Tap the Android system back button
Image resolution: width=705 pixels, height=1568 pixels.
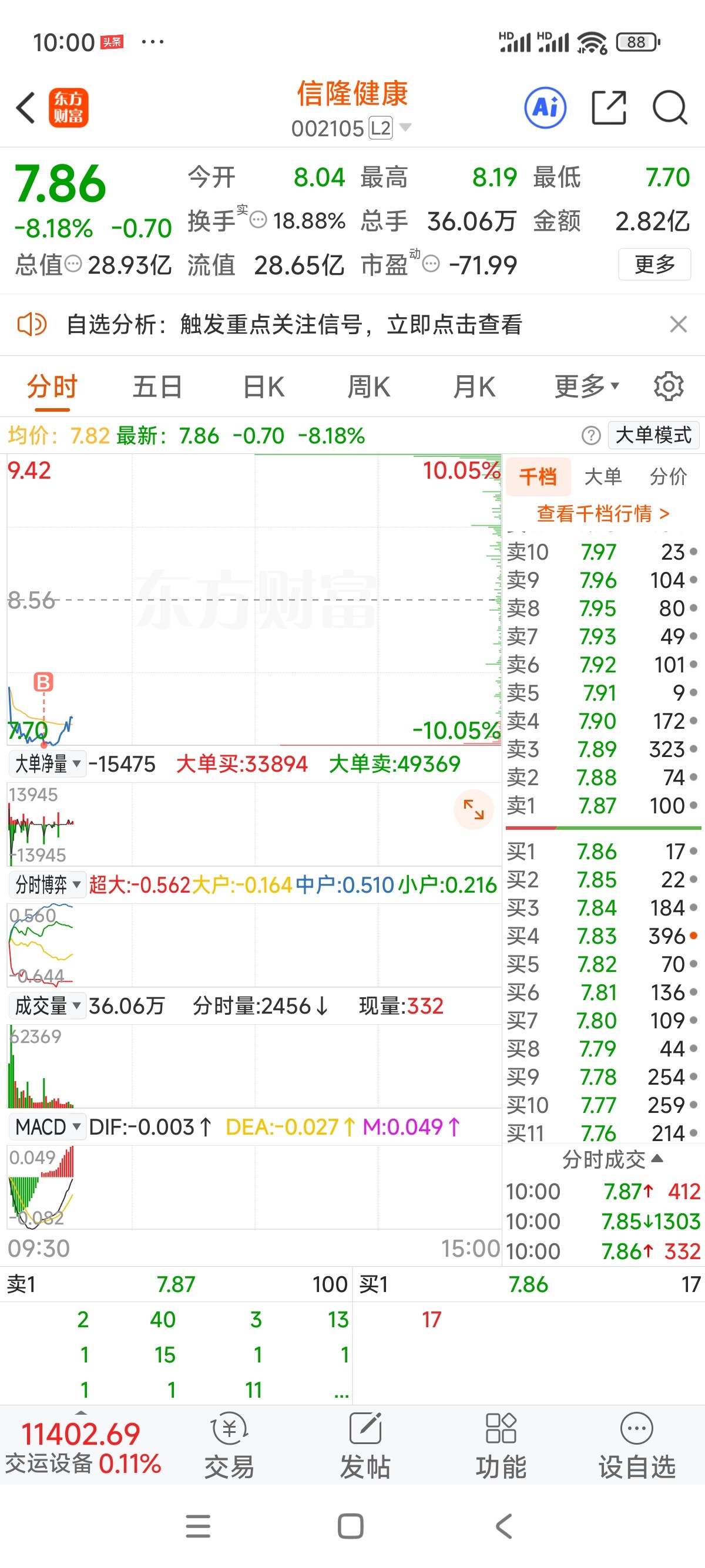coord(503,1526)
